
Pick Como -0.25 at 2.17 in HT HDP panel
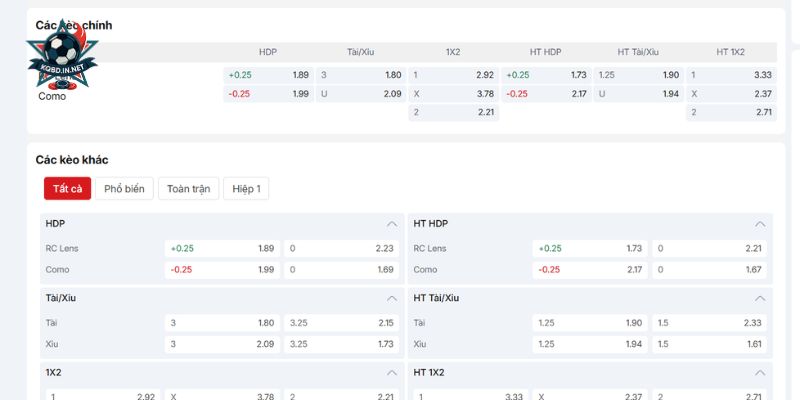590,270
